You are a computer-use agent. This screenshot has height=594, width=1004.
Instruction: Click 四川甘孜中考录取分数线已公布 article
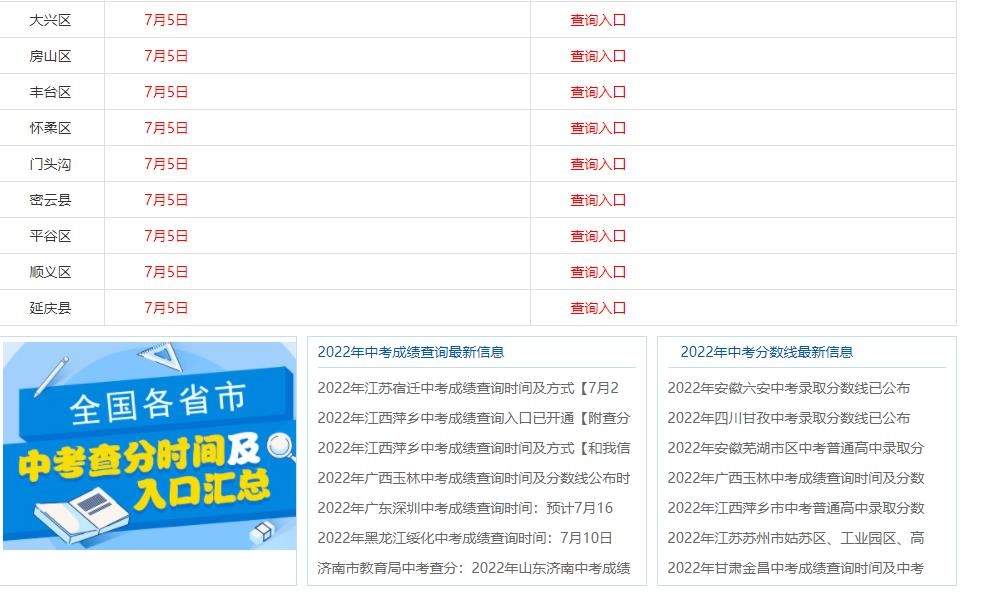tap(789, 418)
